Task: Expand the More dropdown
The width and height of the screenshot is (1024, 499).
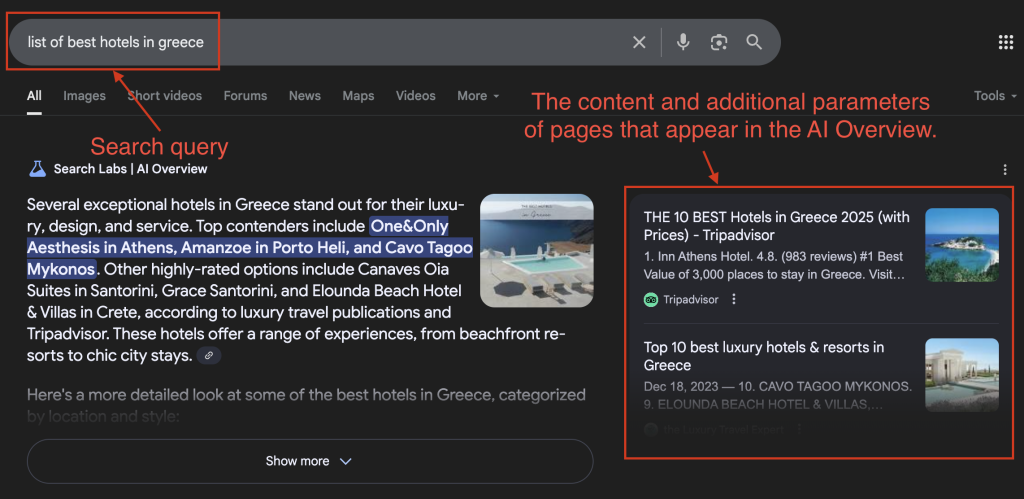Action: pyautogui.click(x=478, y=96)
